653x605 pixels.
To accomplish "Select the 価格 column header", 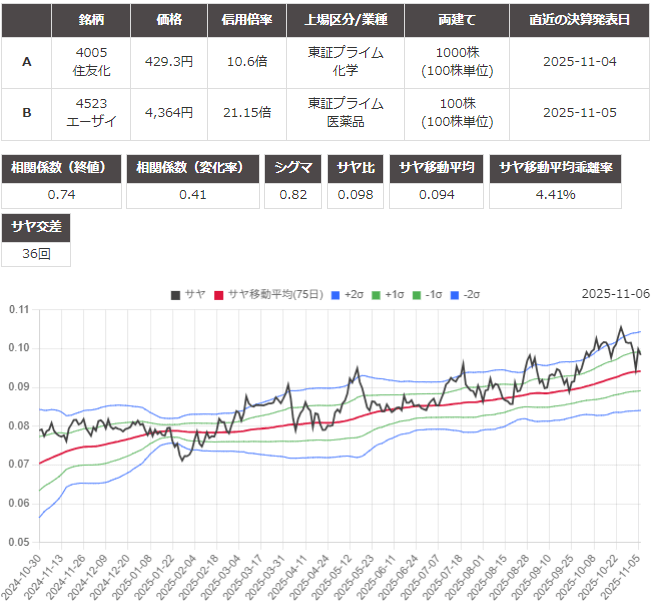I will click(169, 19).
